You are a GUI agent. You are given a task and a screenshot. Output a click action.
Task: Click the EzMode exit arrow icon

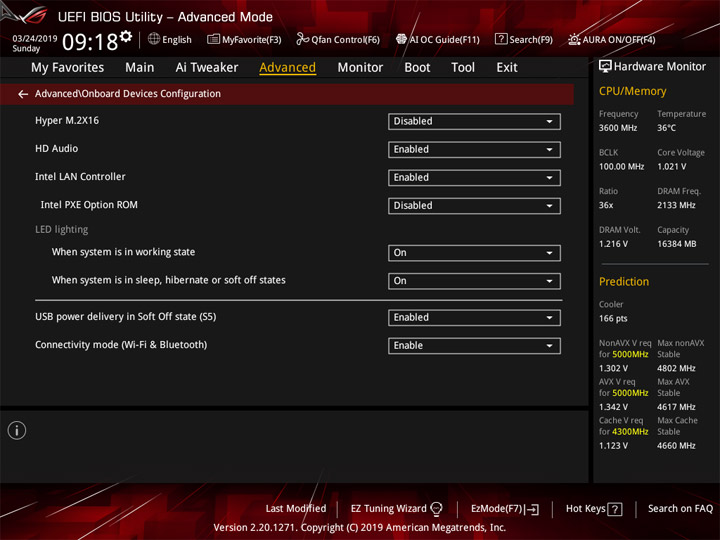[x=532, y=509]
